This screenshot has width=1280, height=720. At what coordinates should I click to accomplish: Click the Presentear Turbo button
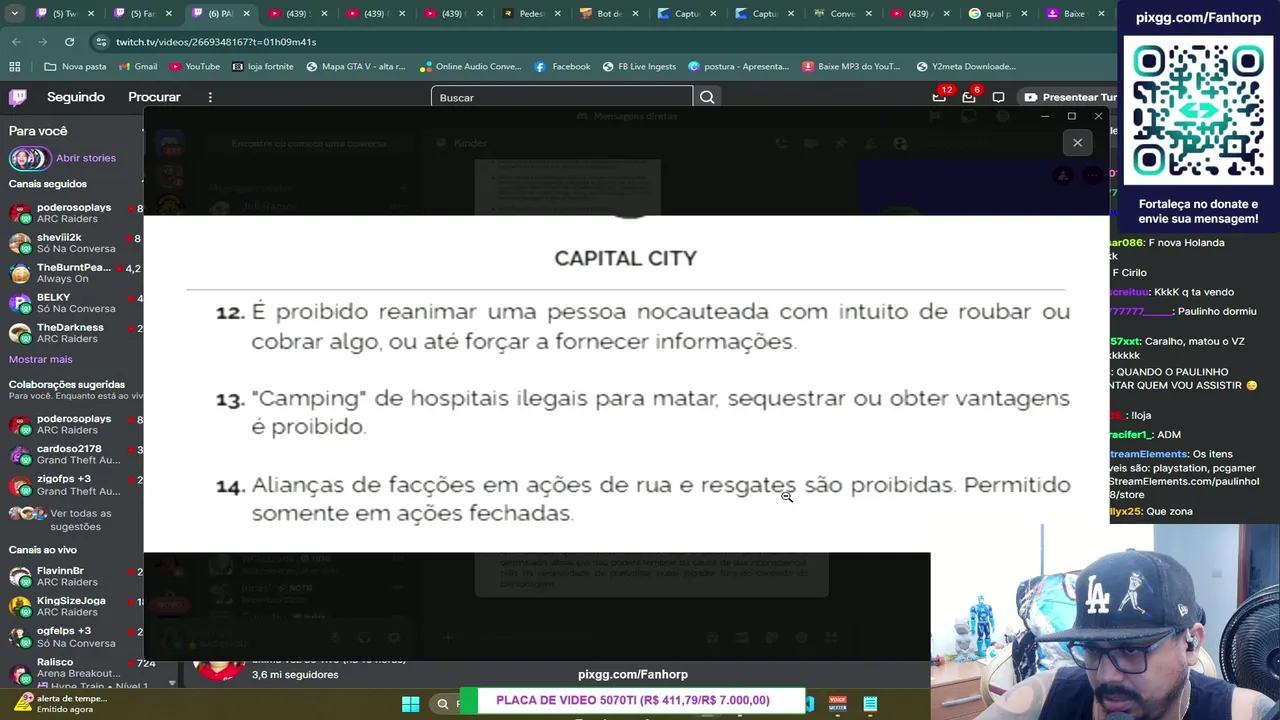1069,97
